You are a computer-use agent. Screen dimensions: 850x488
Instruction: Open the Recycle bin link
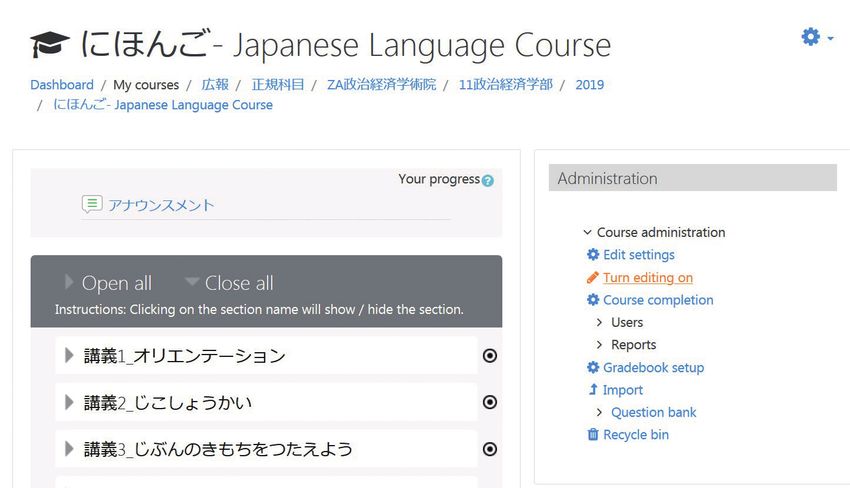tap(635, 434)
